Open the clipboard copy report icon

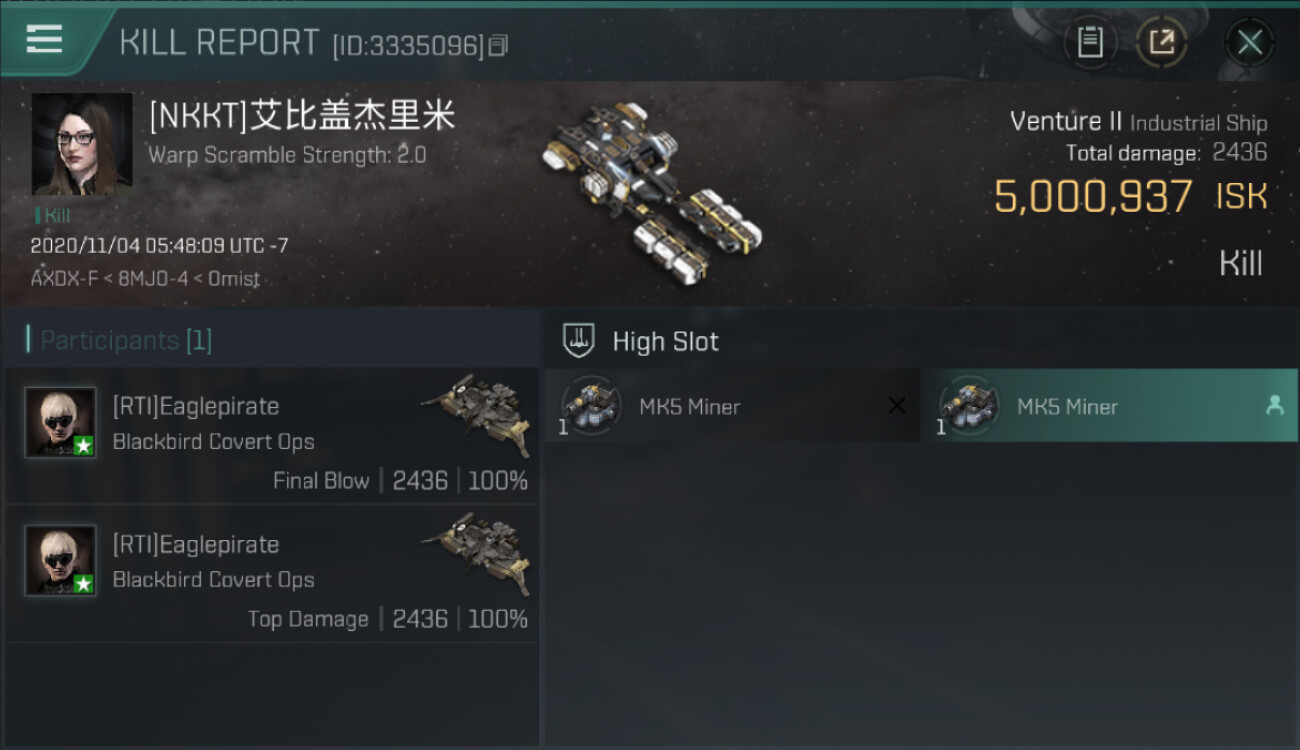pyautogui.click(x=1090, y=42)
